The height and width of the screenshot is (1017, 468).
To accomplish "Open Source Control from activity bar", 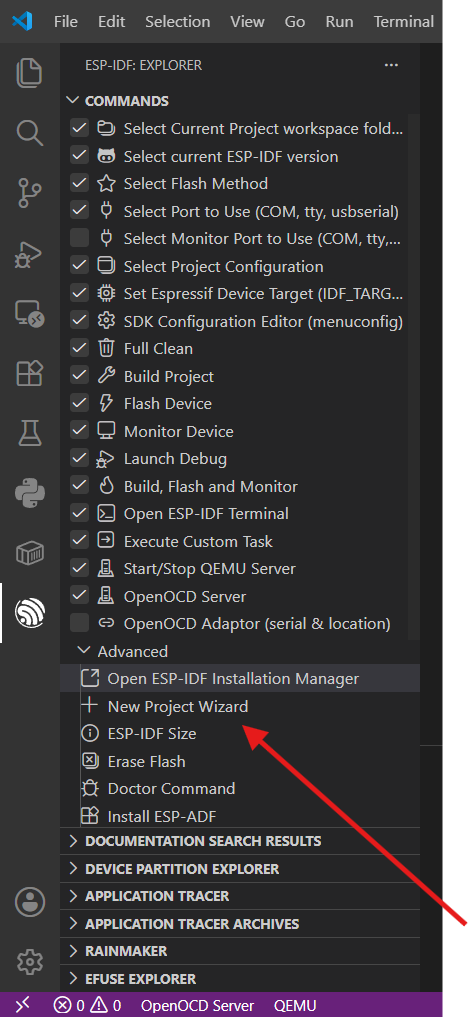I will click(30, 194).
